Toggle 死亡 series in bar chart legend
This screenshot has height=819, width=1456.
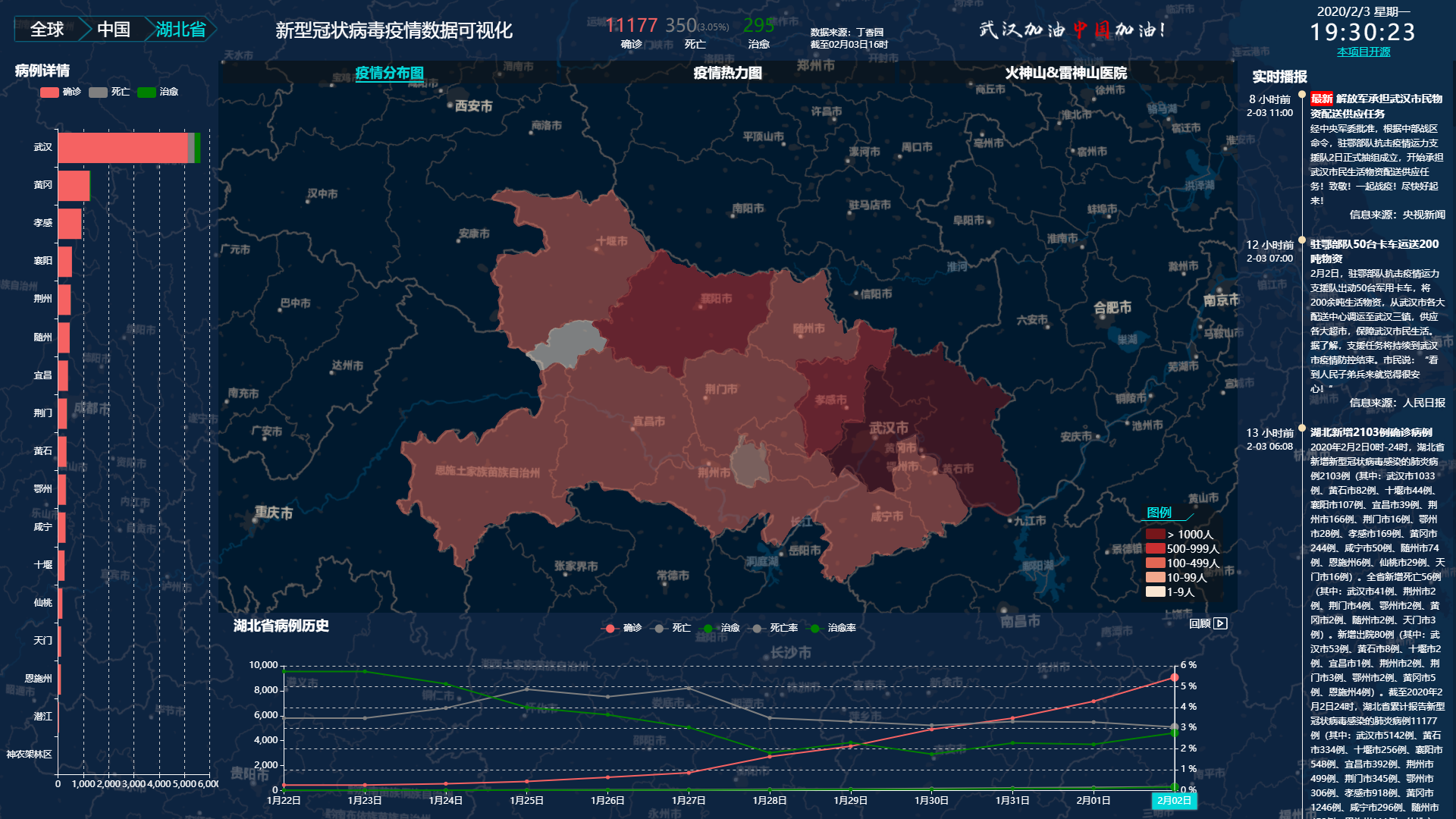point(109,92)
